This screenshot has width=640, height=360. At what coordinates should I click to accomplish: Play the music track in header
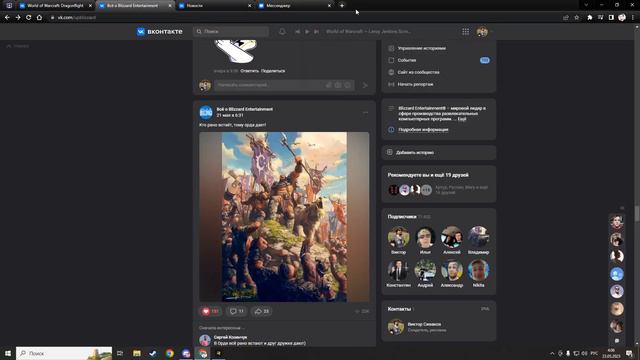tap(307, 31)
